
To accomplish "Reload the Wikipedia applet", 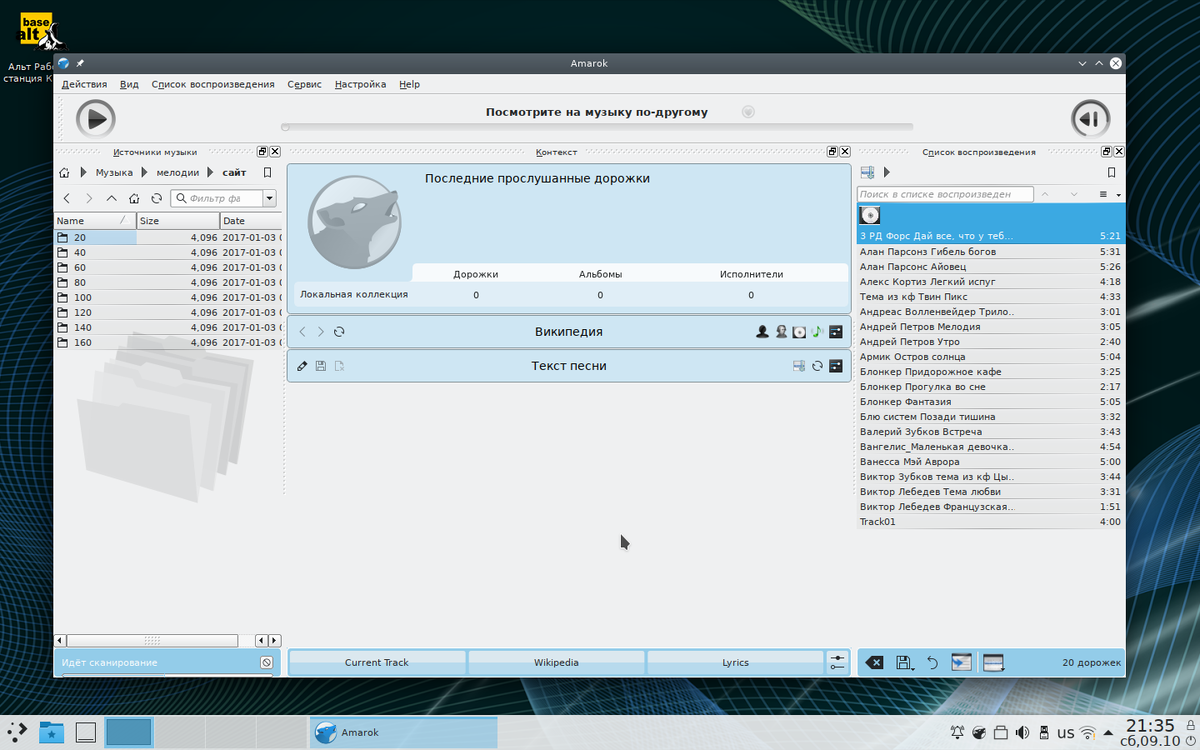I will [x=339, y=331].
